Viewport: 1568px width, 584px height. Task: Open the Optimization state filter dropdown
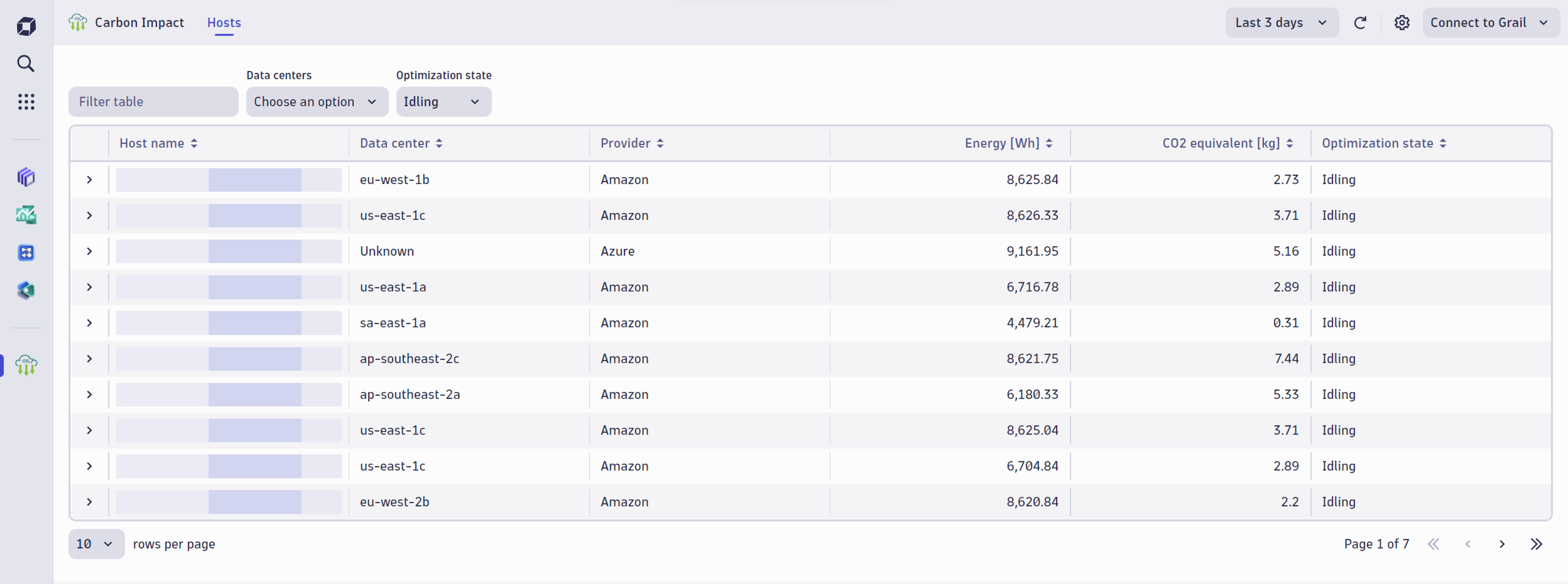coord(442,100)
